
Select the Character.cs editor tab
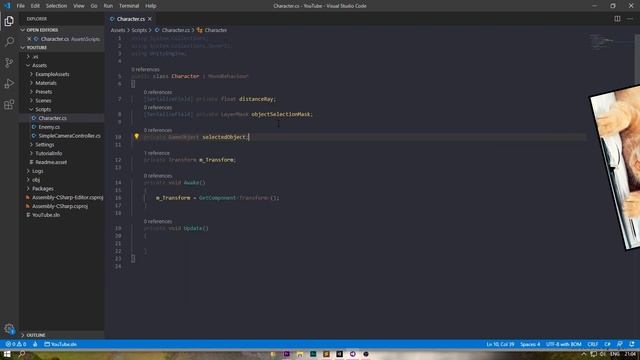click(x=131, y=19)
